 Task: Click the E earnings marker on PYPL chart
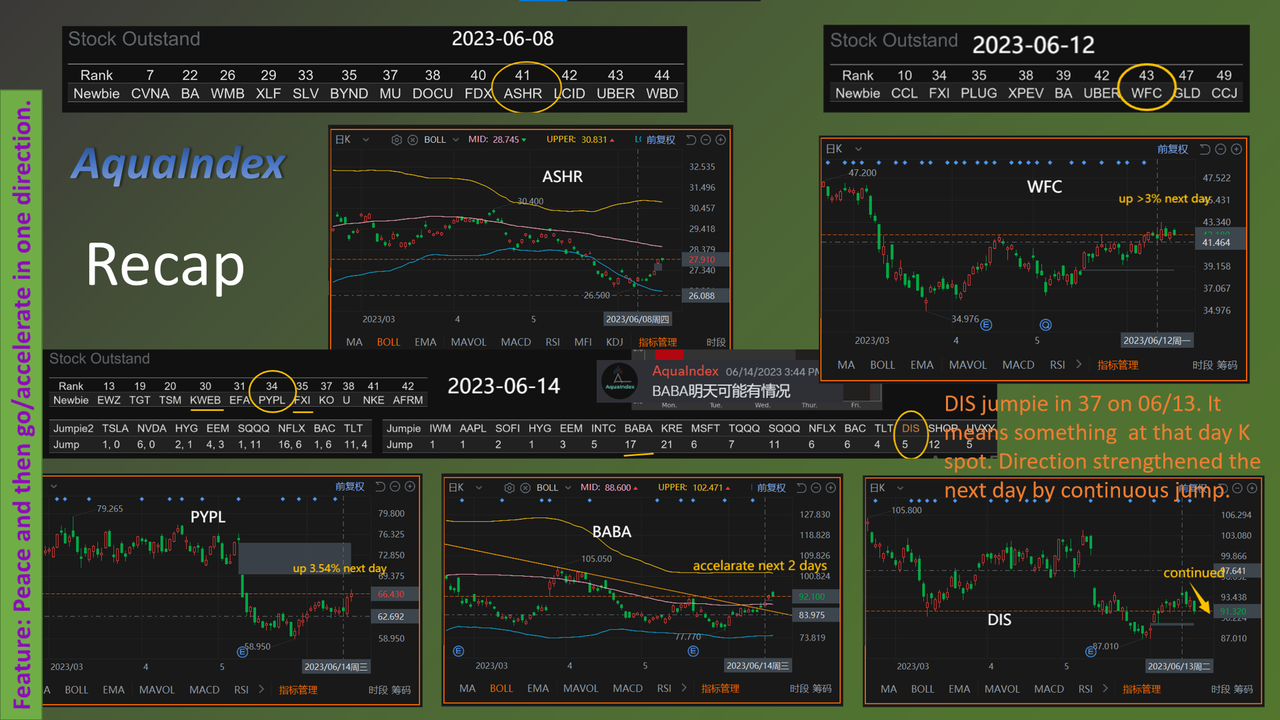click(x=242, y=652)
